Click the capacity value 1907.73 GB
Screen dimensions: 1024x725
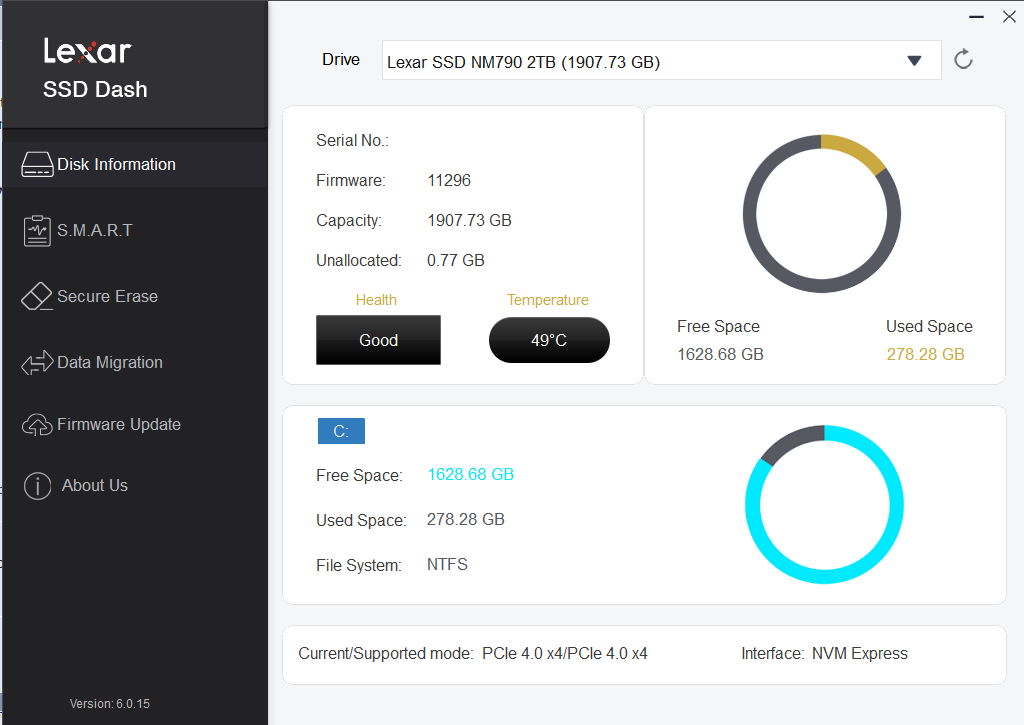[x=469, y=220]
